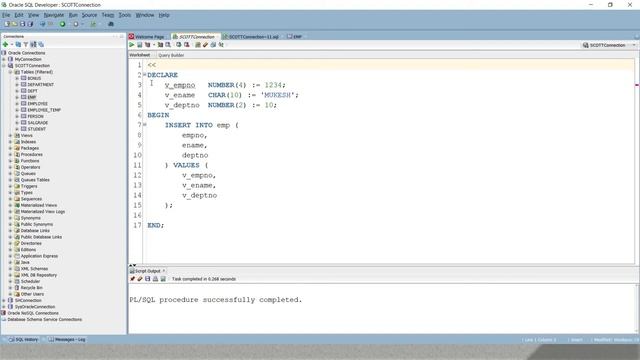Screen dimensions: 640x360
Task: Expand the Triggers node
Action: 11,186
